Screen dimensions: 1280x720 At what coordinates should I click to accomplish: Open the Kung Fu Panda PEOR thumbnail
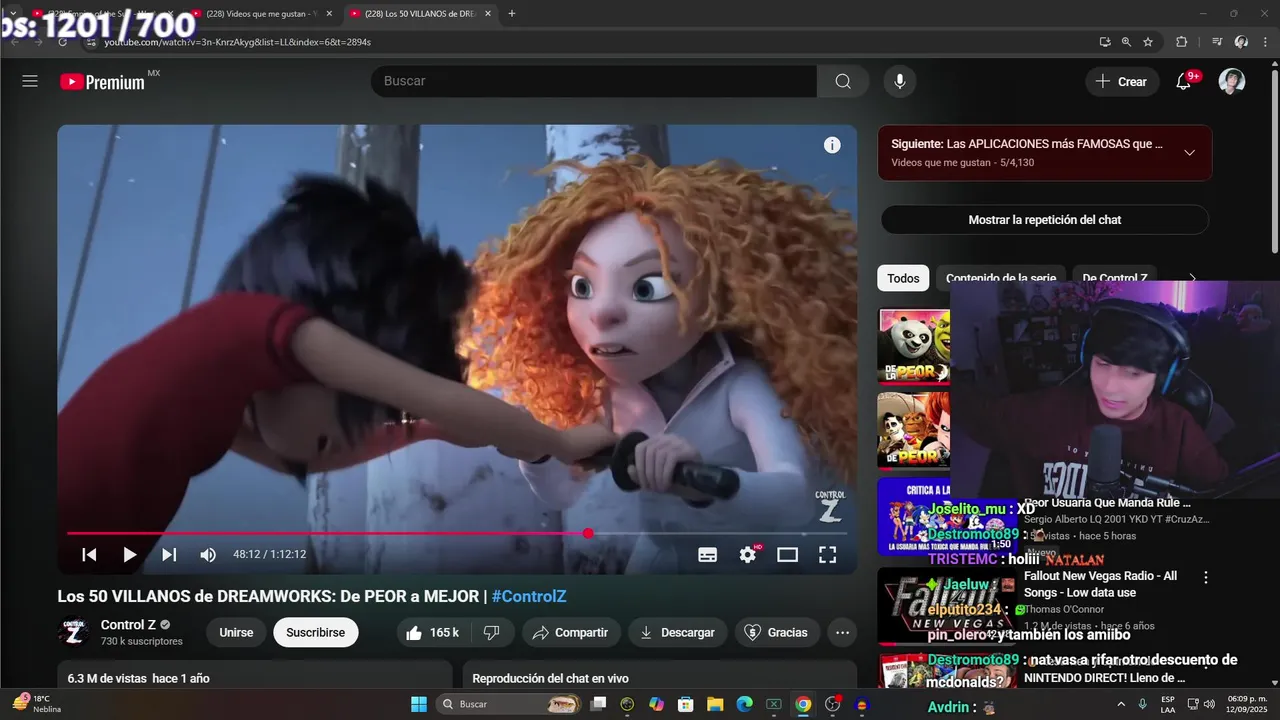point(914,346)
